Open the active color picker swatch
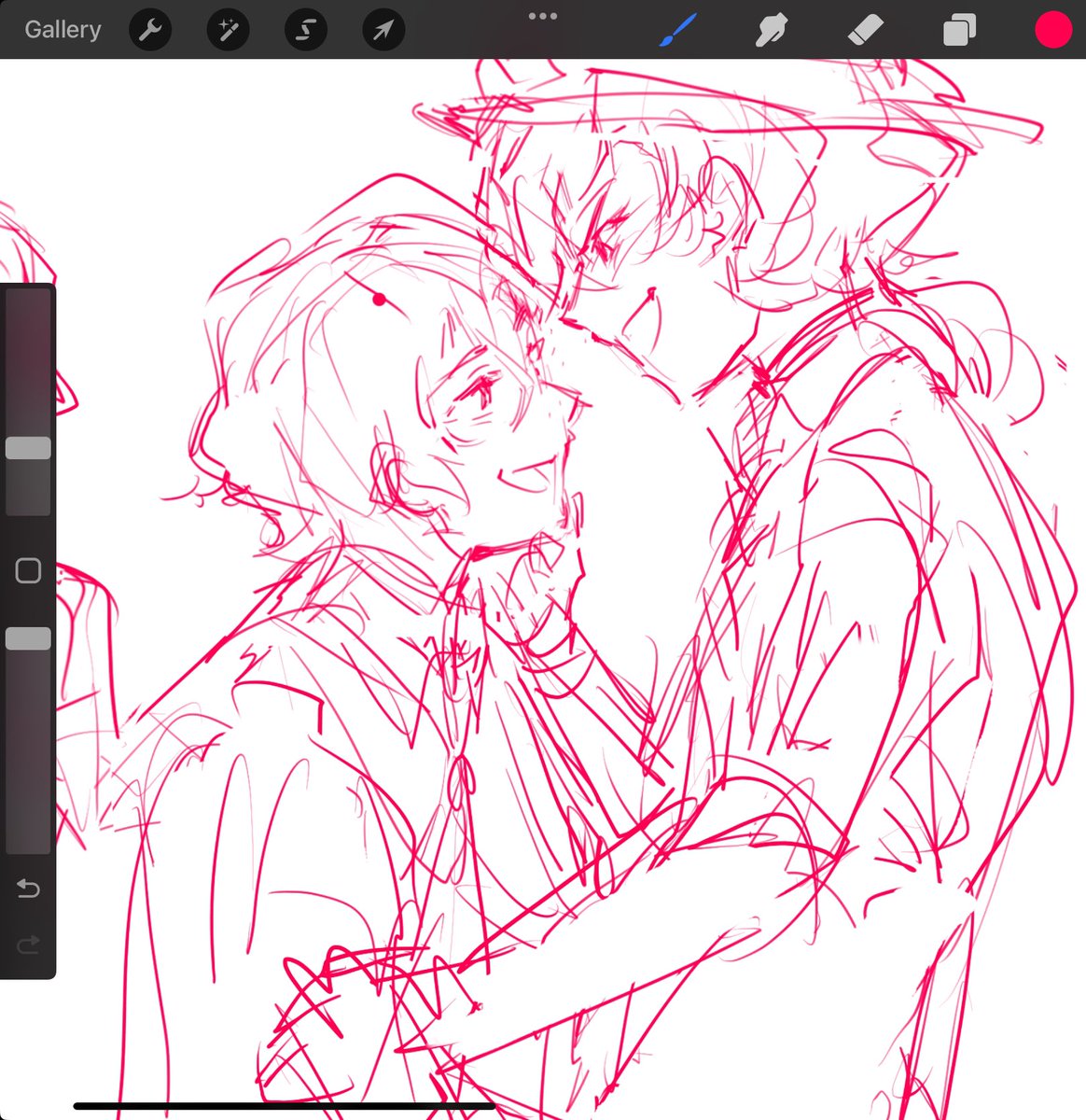This screenshot has width=1086, height=1120. pos(1053,30)
